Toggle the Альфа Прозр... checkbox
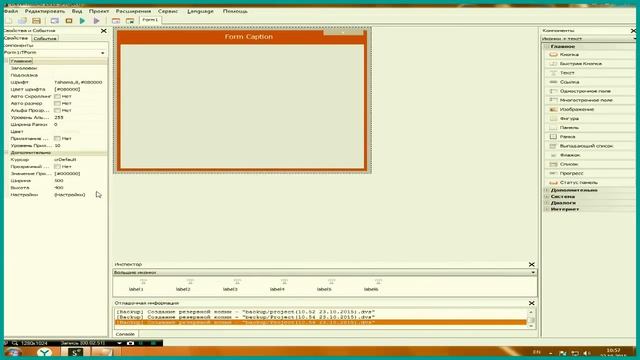The height and width of the screenshot is (360, 640). 57,110
